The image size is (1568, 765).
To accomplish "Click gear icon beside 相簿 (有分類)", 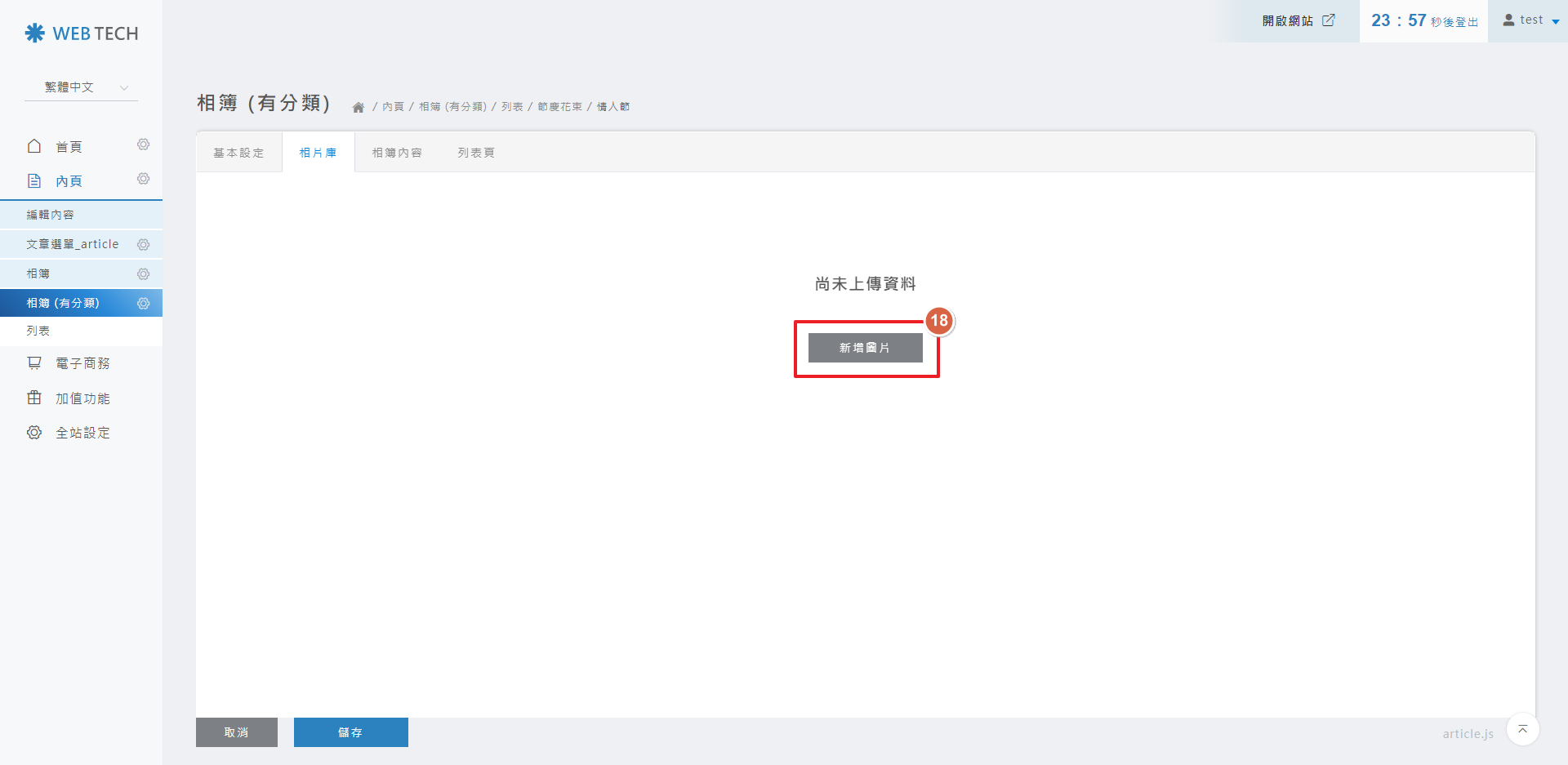I will tap(143, 304).
